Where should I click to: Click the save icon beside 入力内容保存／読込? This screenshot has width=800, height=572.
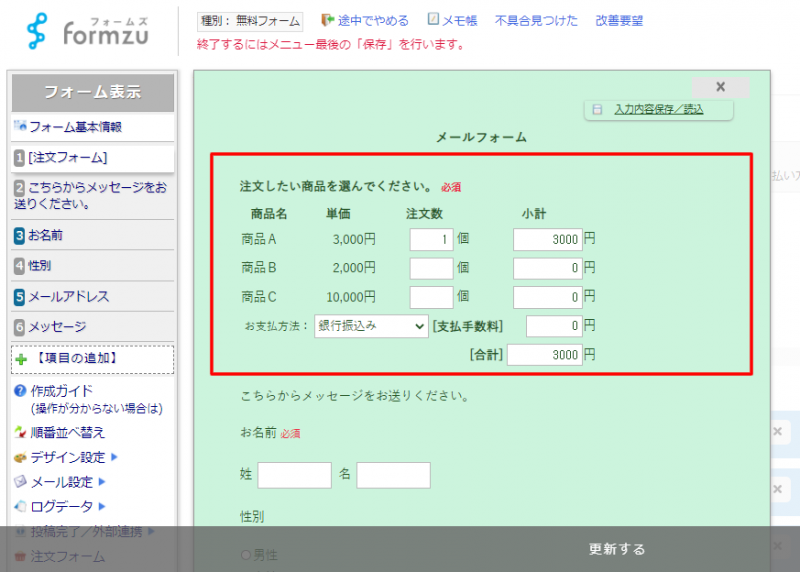[x=597, y=110]
